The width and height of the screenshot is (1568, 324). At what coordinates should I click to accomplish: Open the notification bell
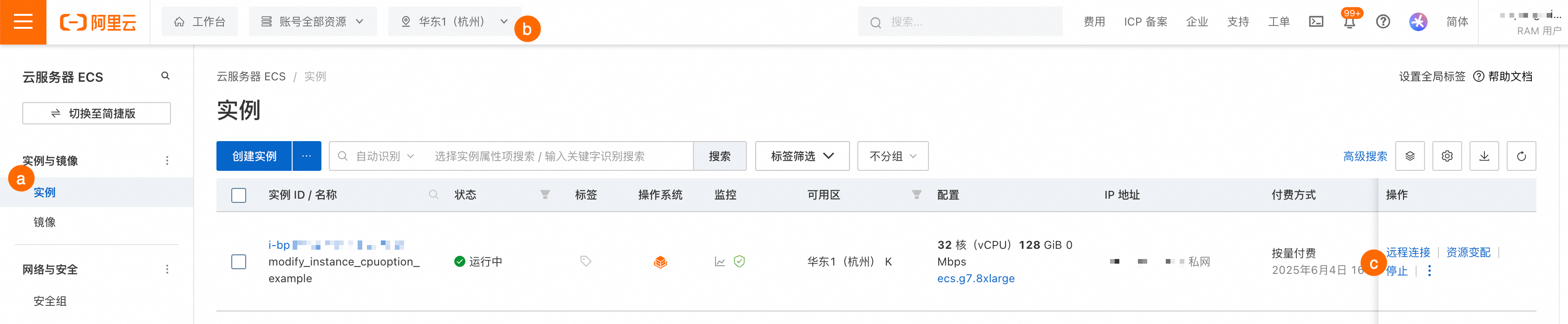click(1350, 22)
